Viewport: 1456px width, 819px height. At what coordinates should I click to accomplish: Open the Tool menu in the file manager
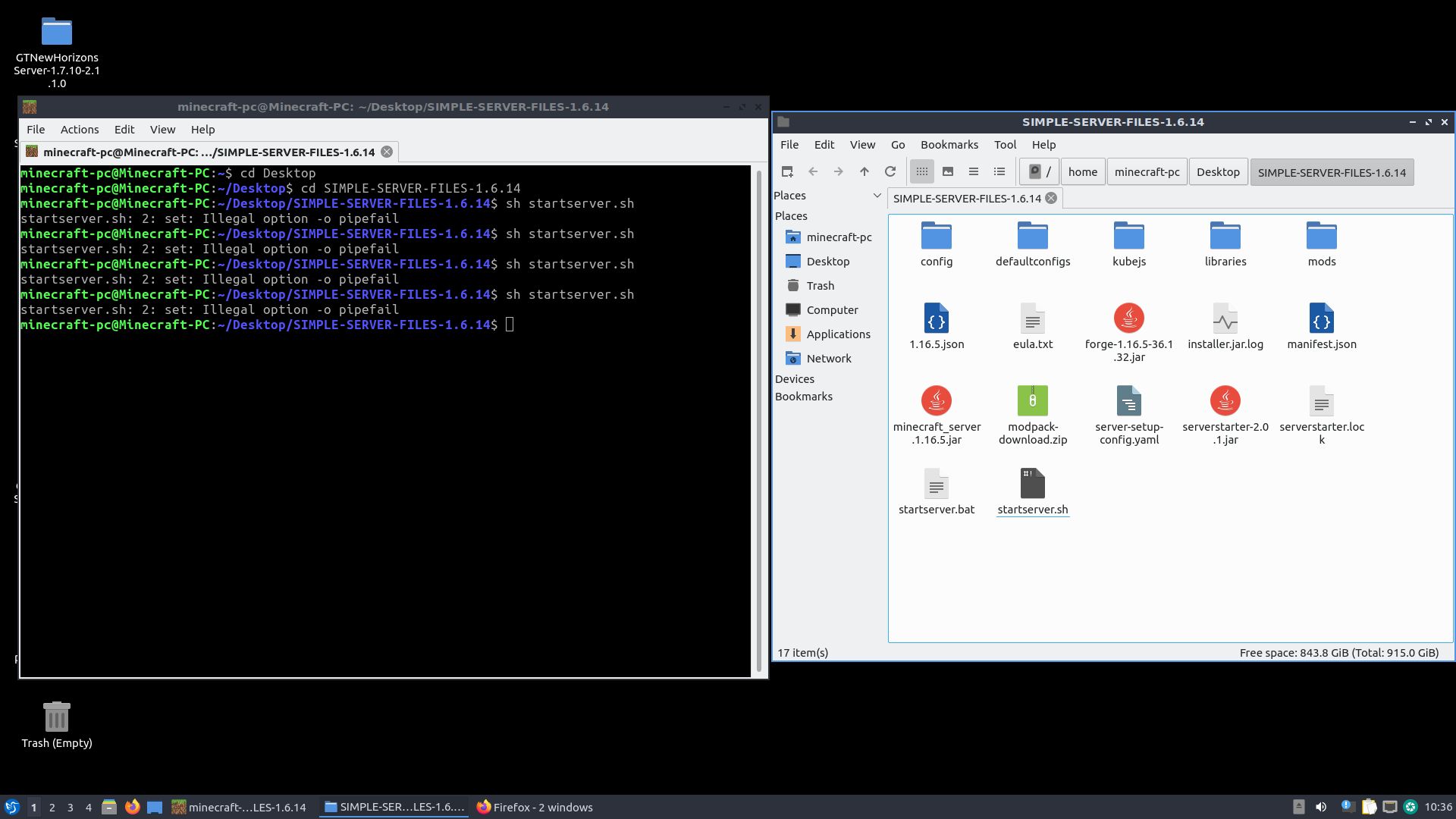[x=1005, y=144]
